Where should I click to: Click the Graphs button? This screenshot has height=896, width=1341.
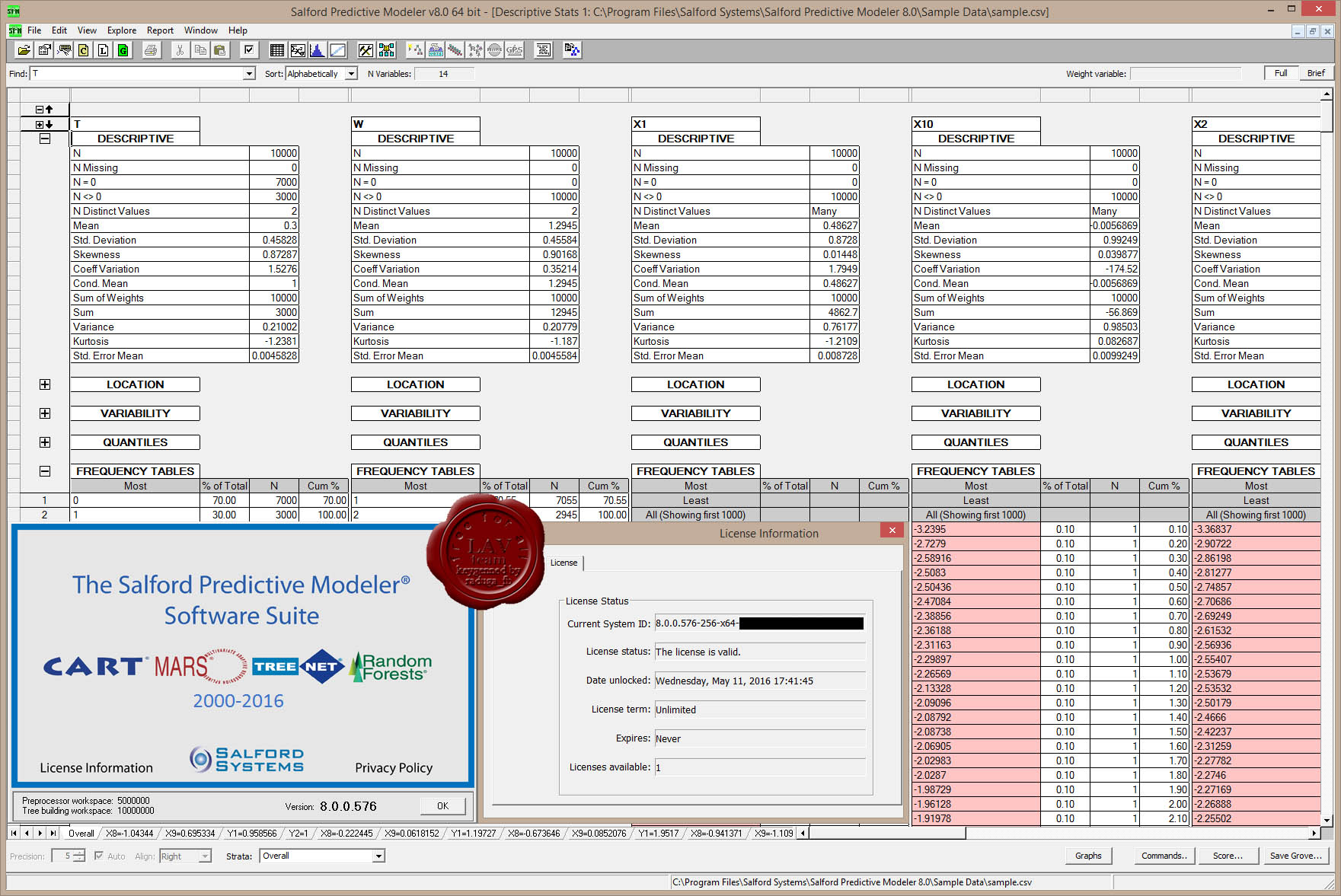pyautogui.click(x=1088, y=856)
